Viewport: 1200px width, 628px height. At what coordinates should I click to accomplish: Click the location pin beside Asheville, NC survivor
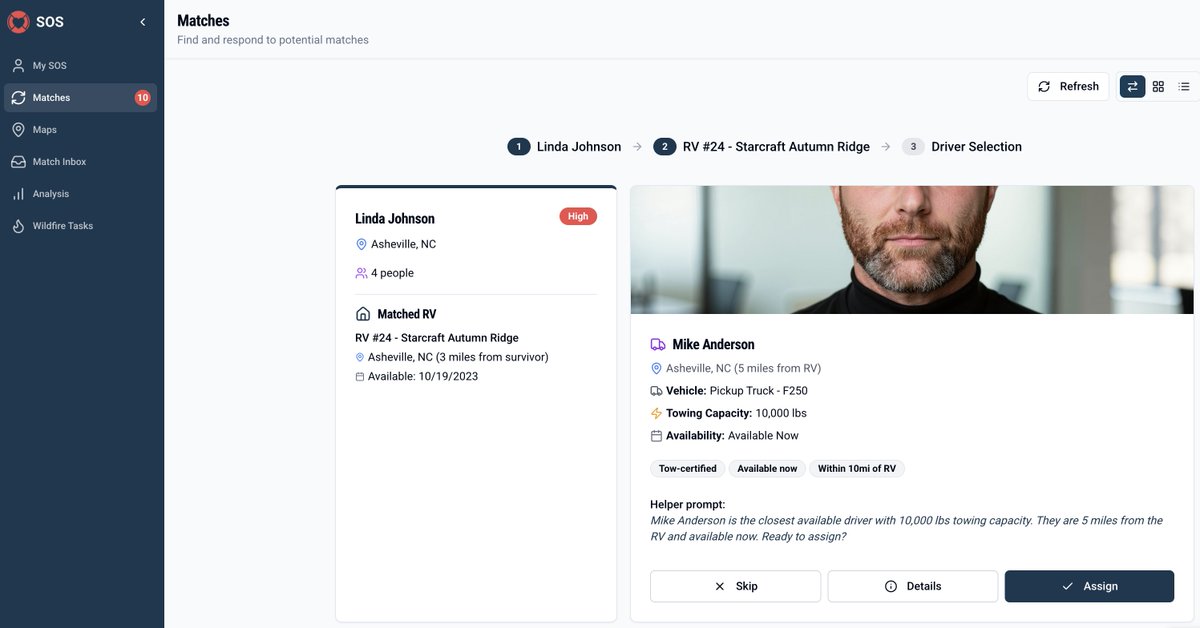tap(361, 244)
